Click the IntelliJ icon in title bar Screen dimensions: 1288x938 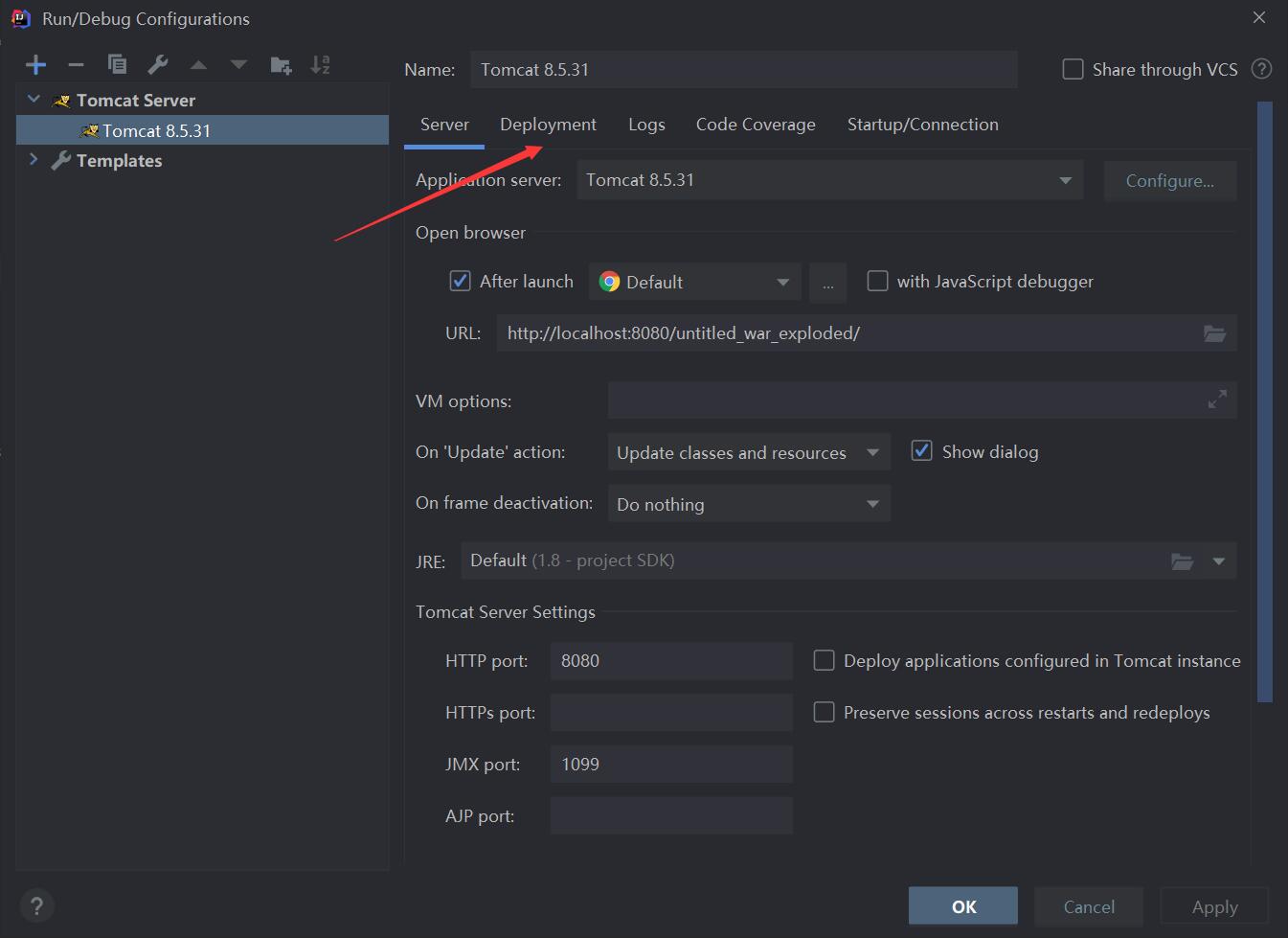click(20, 18)
